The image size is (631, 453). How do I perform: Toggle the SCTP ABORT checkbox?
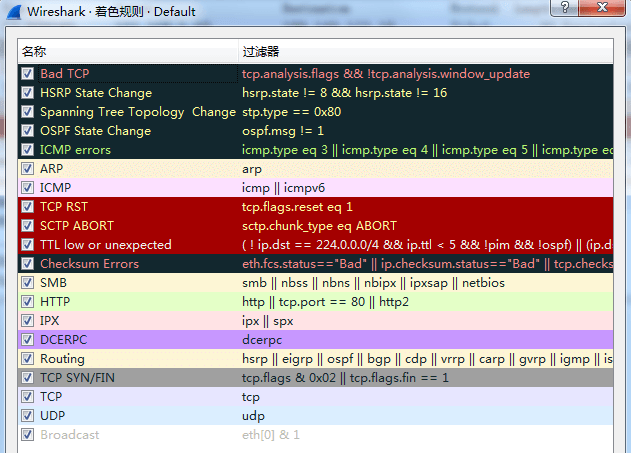[x=27, y=226]
